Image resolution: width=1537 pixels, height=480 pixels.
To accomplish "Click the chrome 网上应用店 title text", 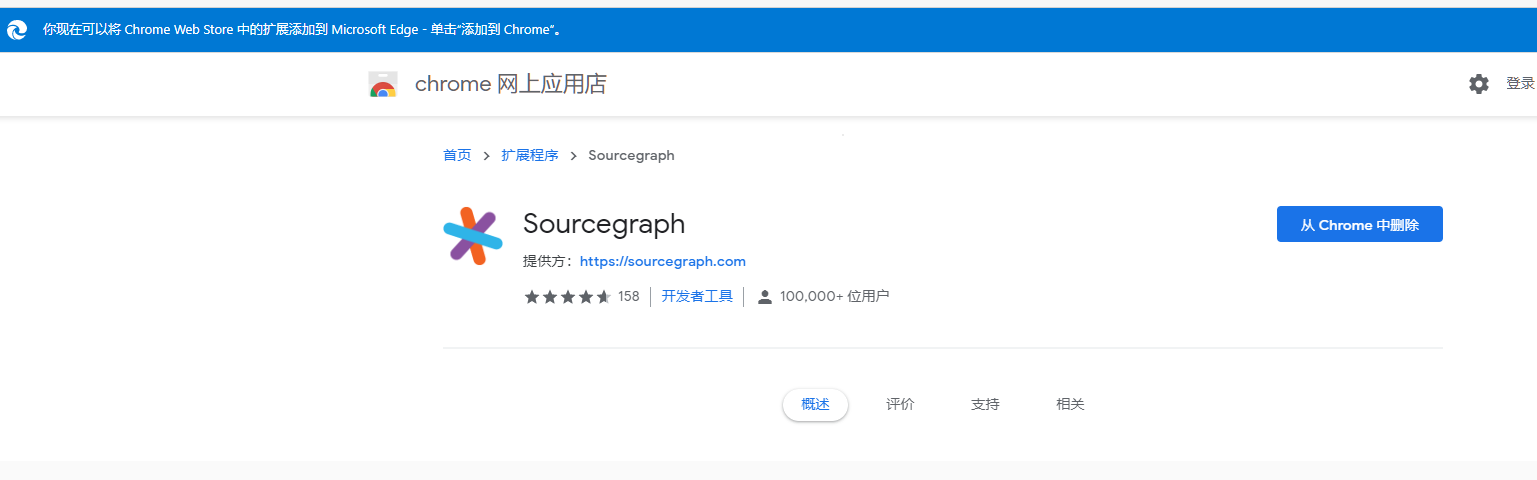I will point(511,84).
